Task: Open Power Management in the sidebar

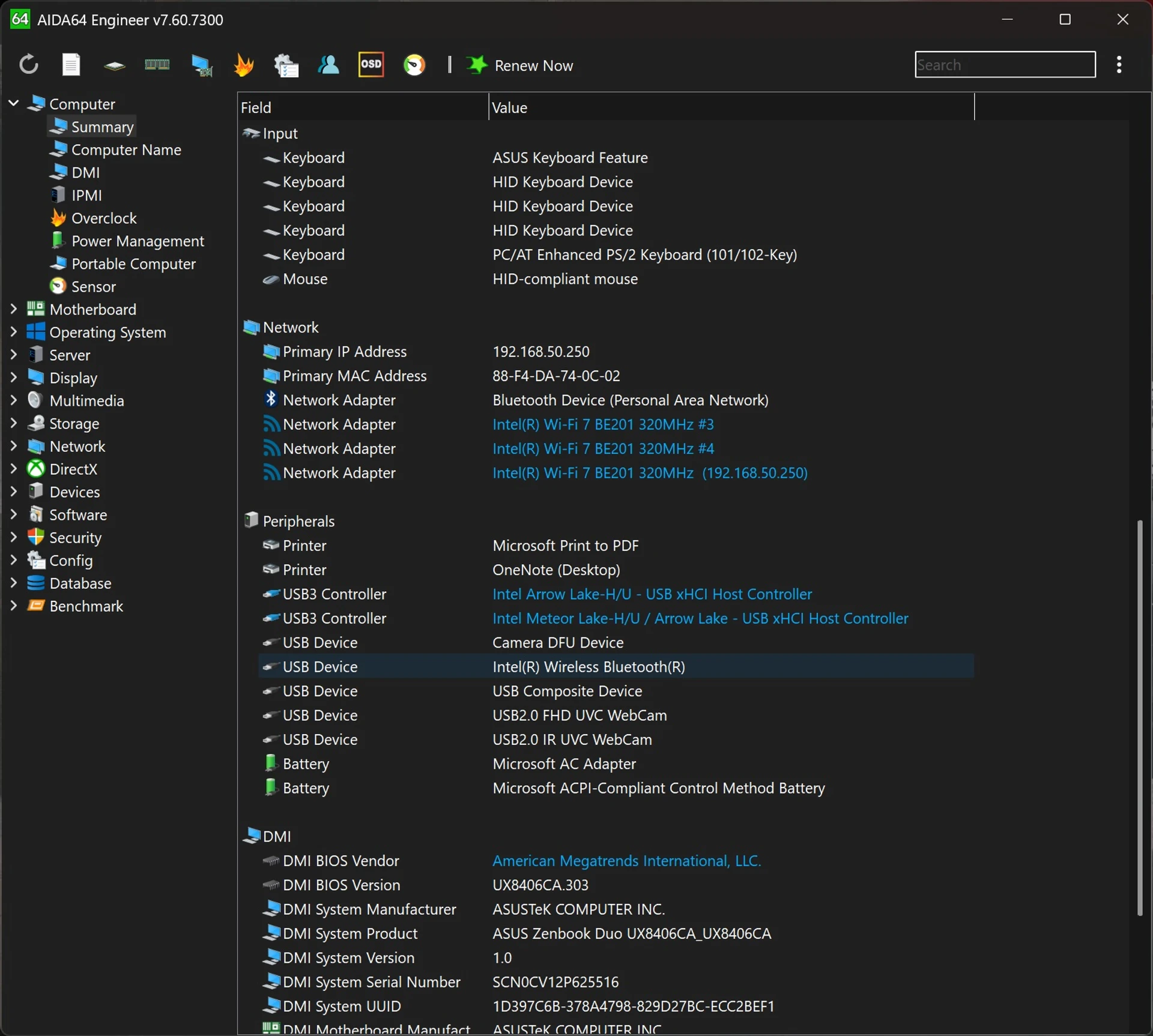Action: 127,241
